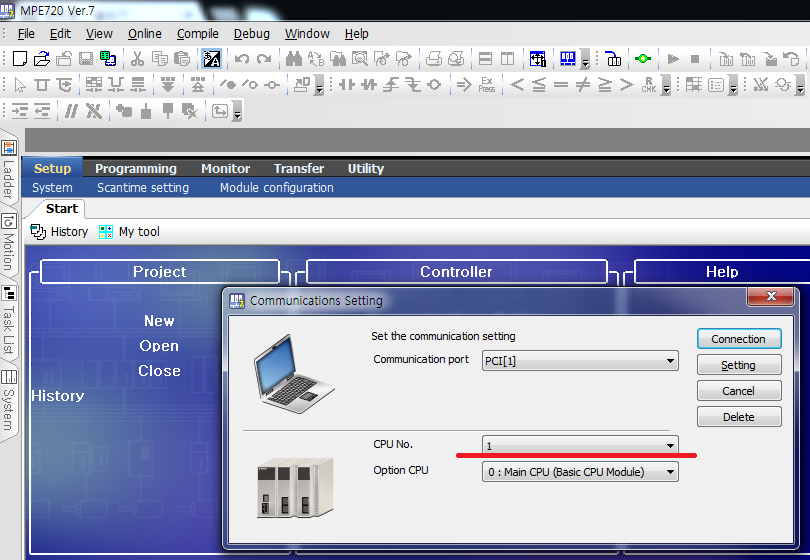Open the Communication port dropdown

[580, 361]
